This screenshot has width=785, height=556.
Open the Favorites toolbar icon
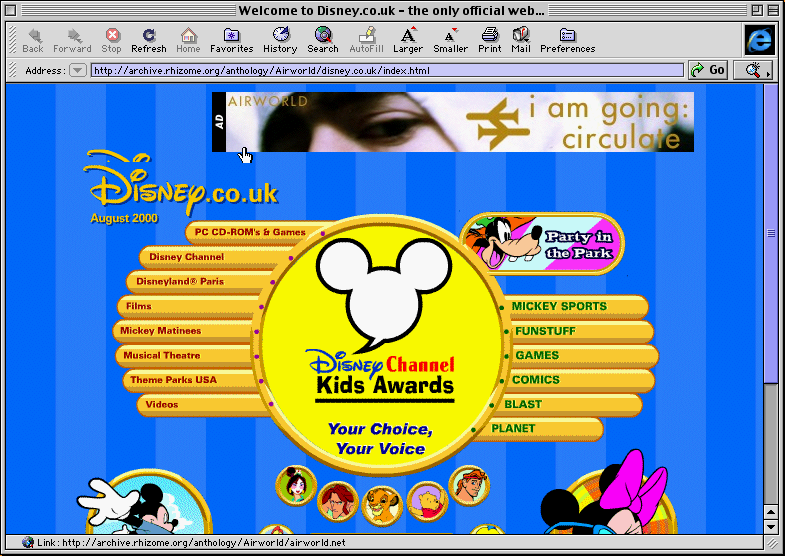[231, 40]
